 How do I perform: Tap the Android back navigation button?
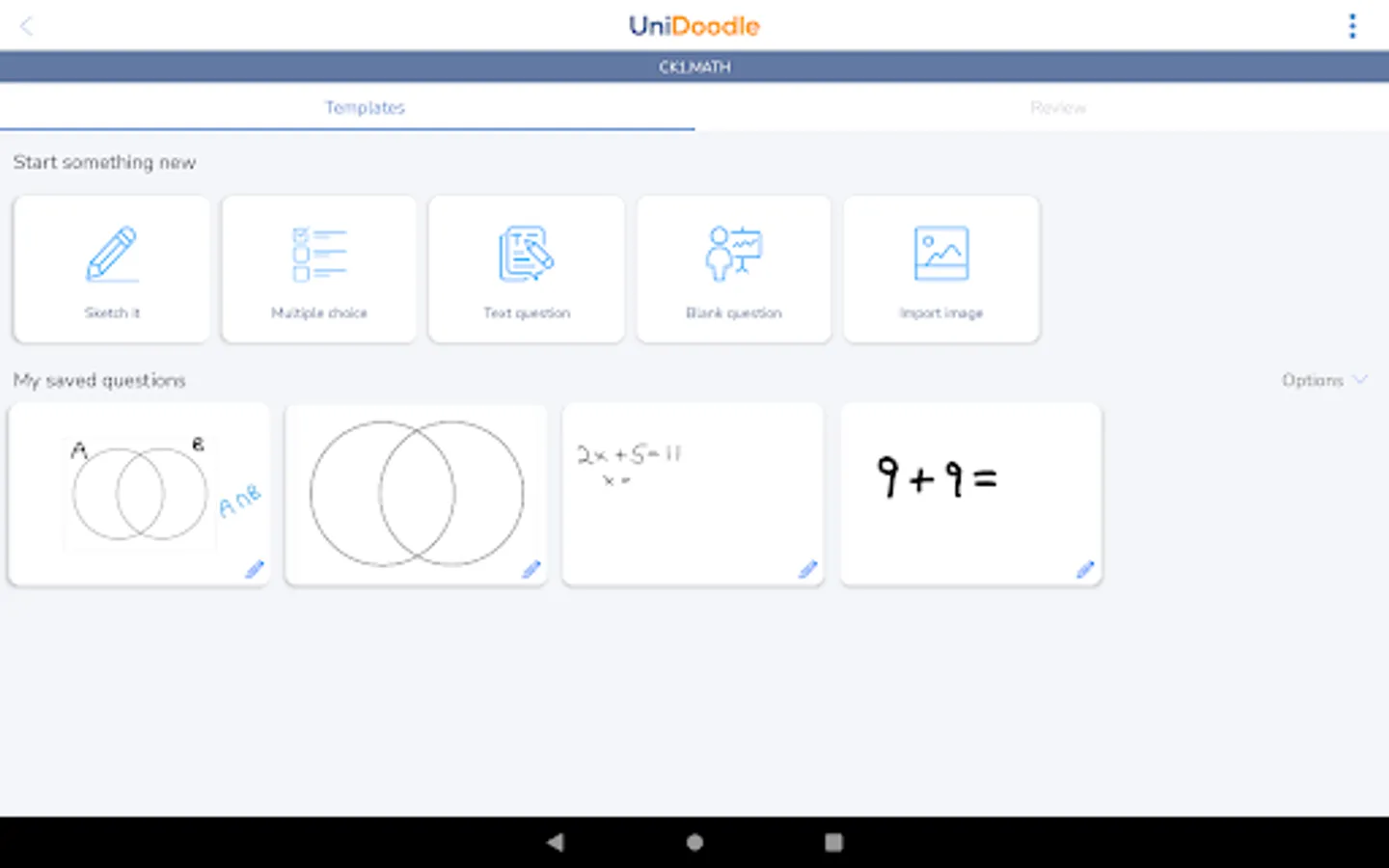tap(555, 842)
